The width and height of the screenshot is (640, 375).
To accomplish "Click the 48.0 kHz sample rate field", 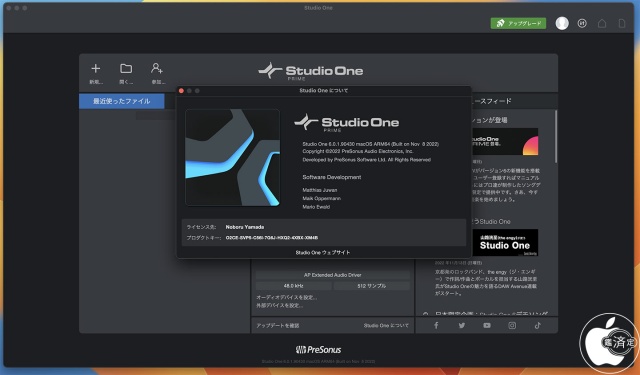I will [x=293, y=286].
